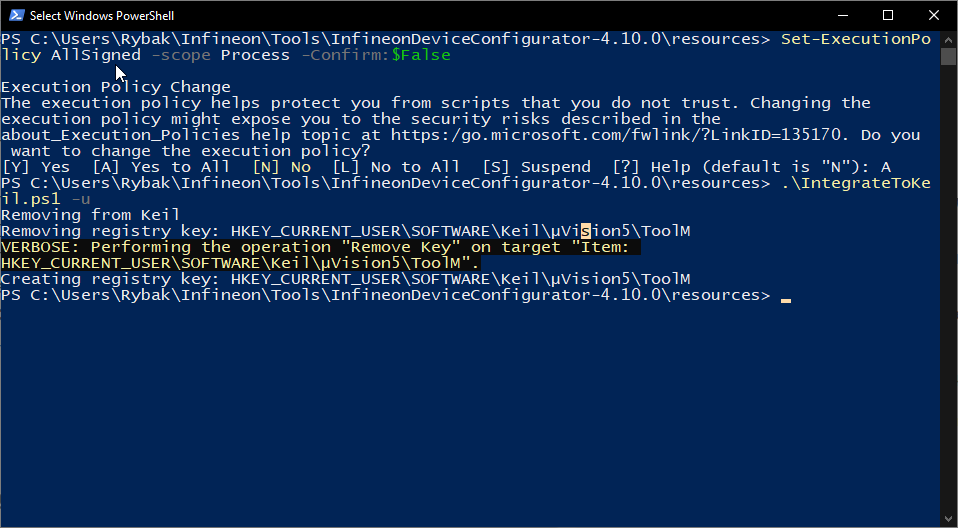958x528 pixels.
Task: Click the "Select Windows PowerShell" title text
Action: point(102,16)
